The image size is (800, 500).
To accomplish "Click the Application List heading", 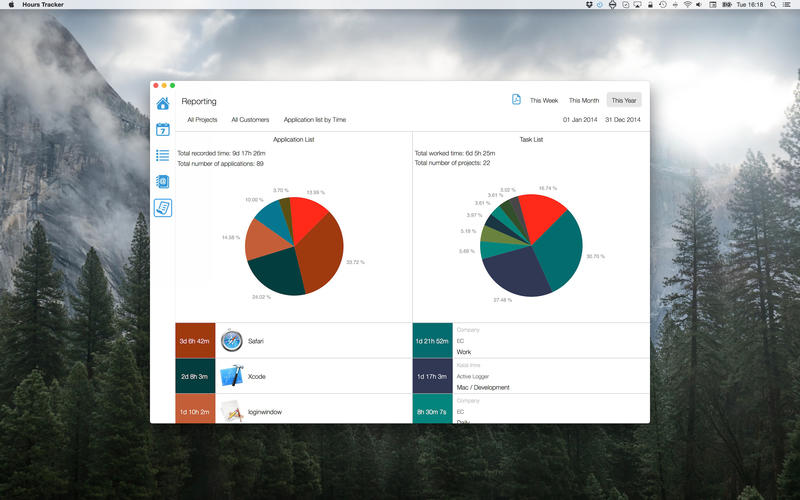I will click(293, 139).
